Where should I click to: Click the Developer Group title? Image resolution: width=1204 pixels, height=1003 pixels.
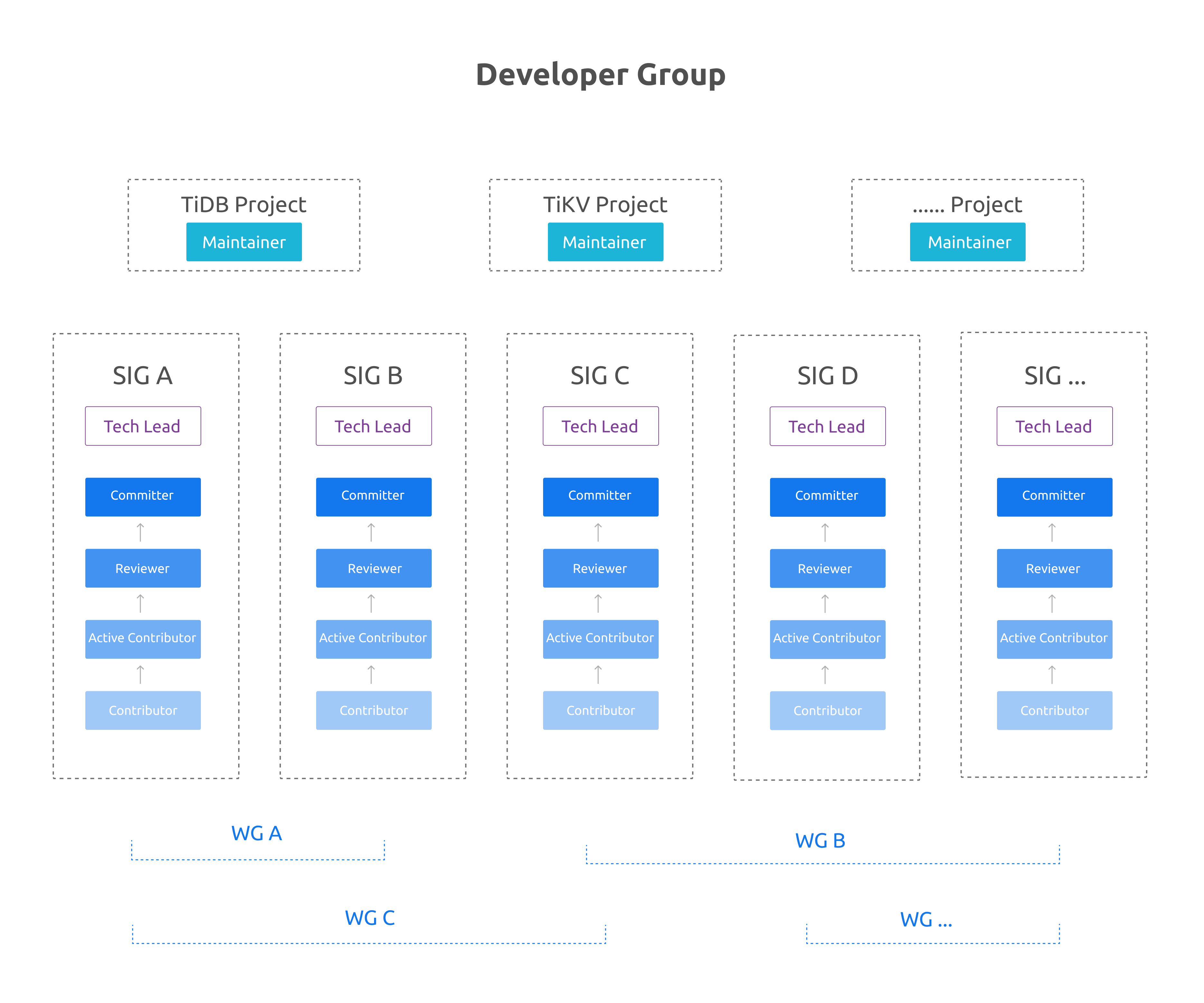(601, 75)
